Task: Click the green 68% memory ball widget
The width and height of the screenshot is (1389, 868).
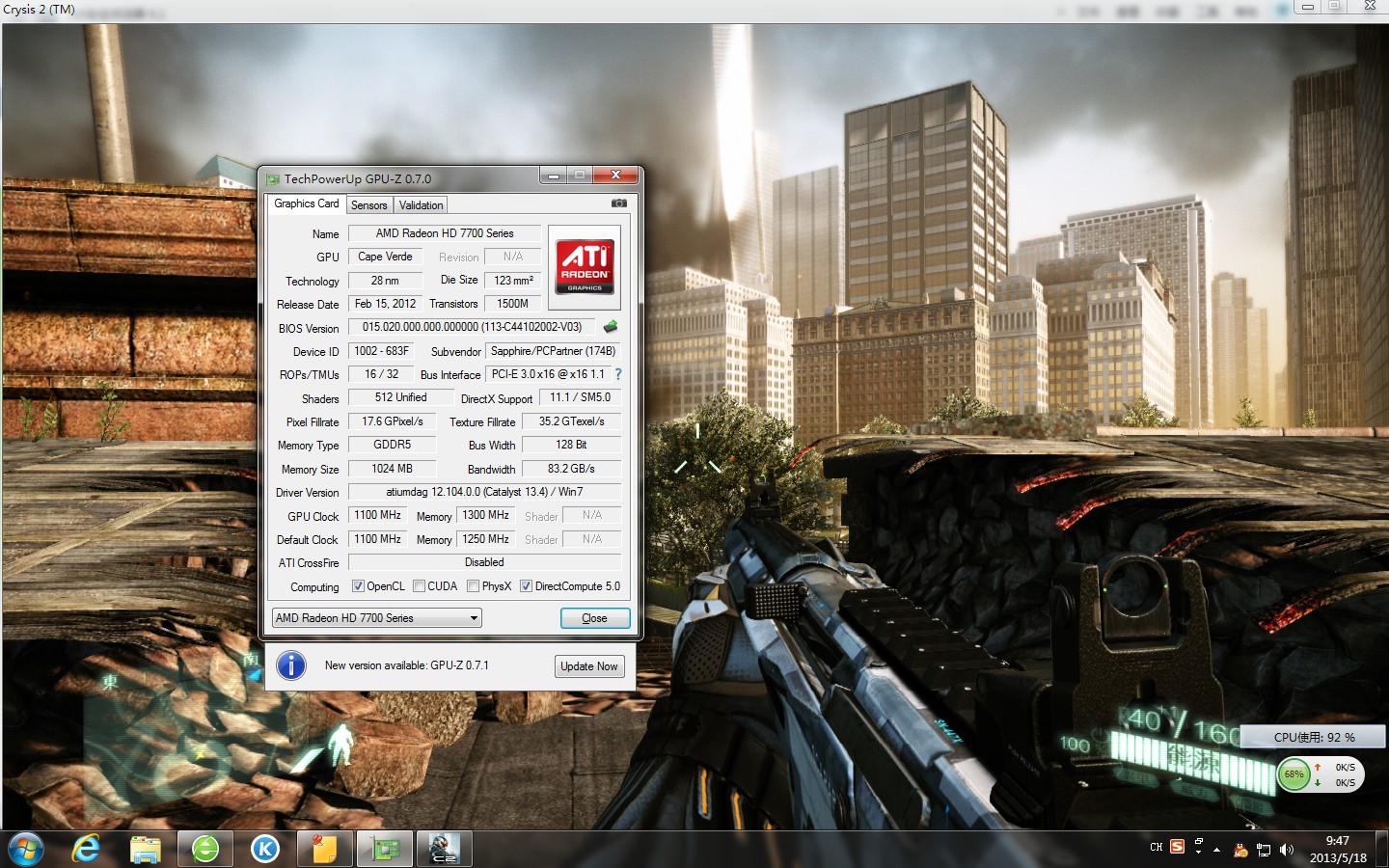Action: (1294, 773)
